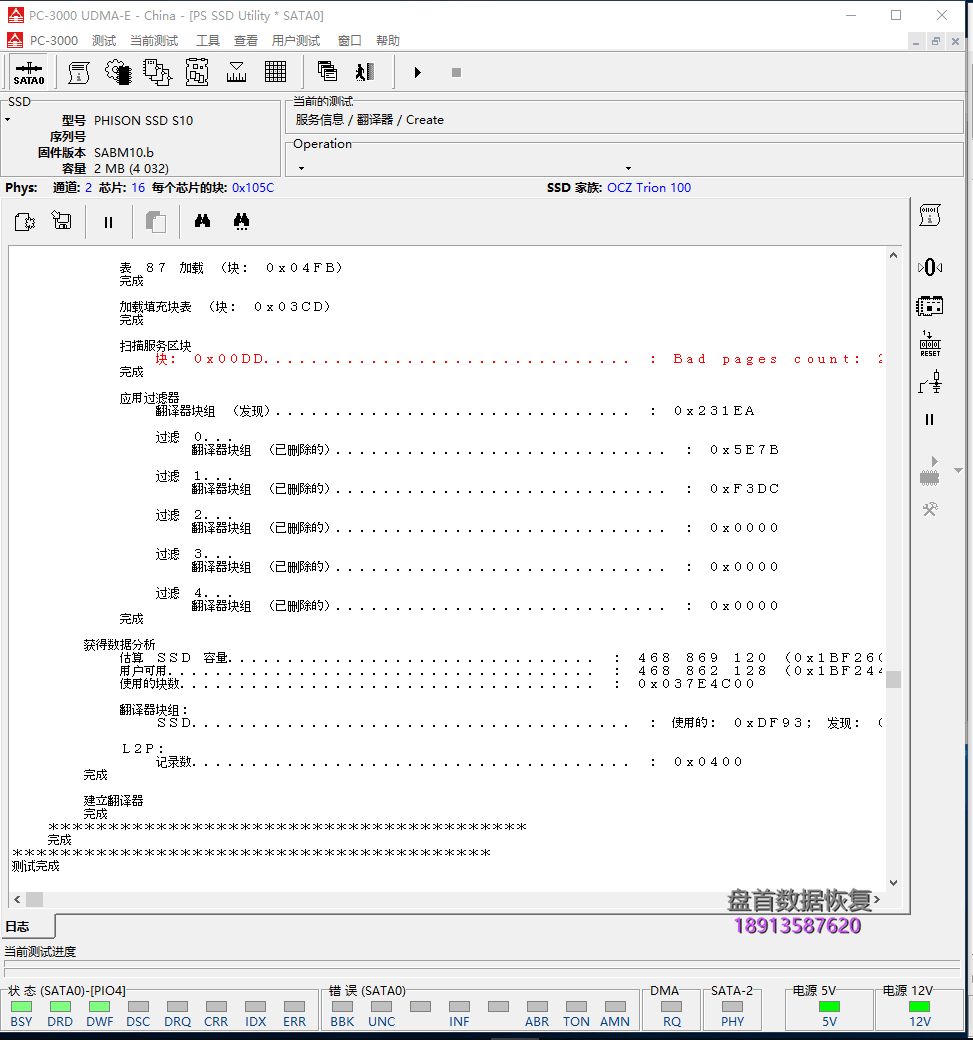Click the RESET counter icon
The height and width of the screenshot is (1040, 973).
(x=930, y=344)
